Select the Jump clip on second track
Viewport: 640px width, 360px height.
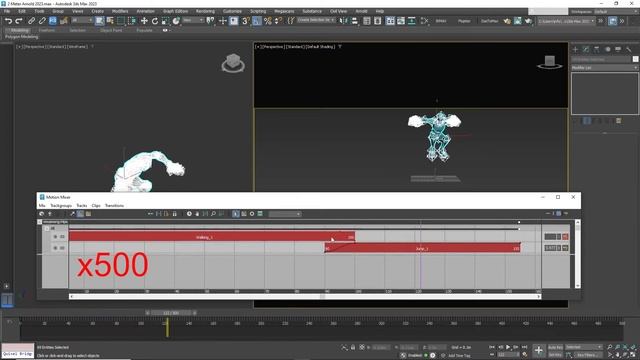point(422,248)
